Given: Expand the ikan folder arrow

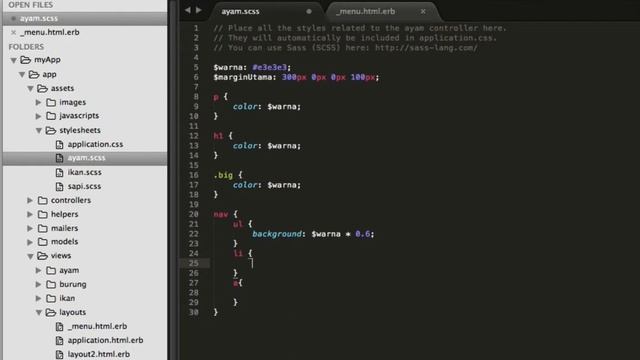Looking at the screenshot, I should [x=38, y=298].
